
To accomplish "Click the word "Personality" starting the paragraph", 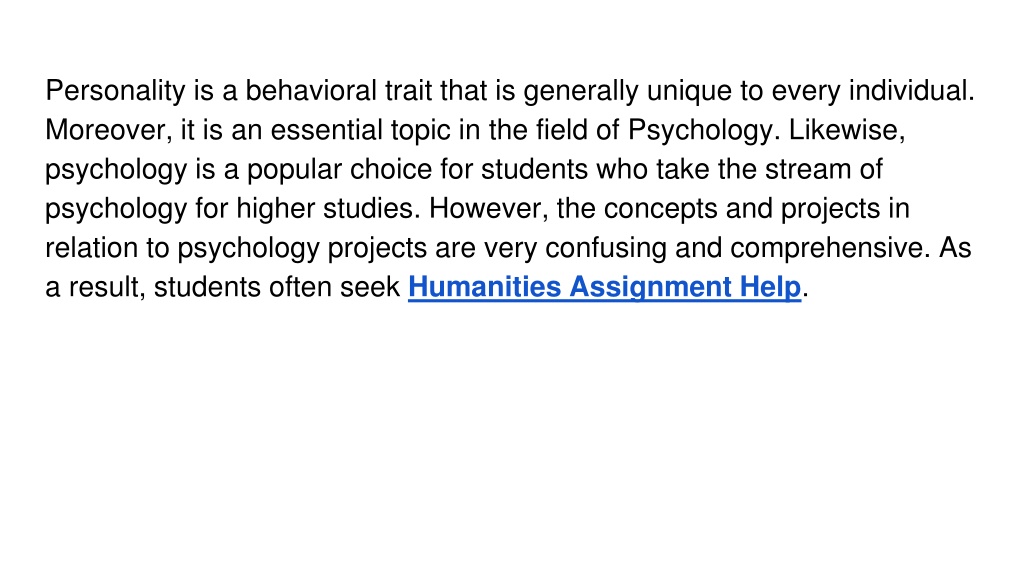I will click(116, 91).
